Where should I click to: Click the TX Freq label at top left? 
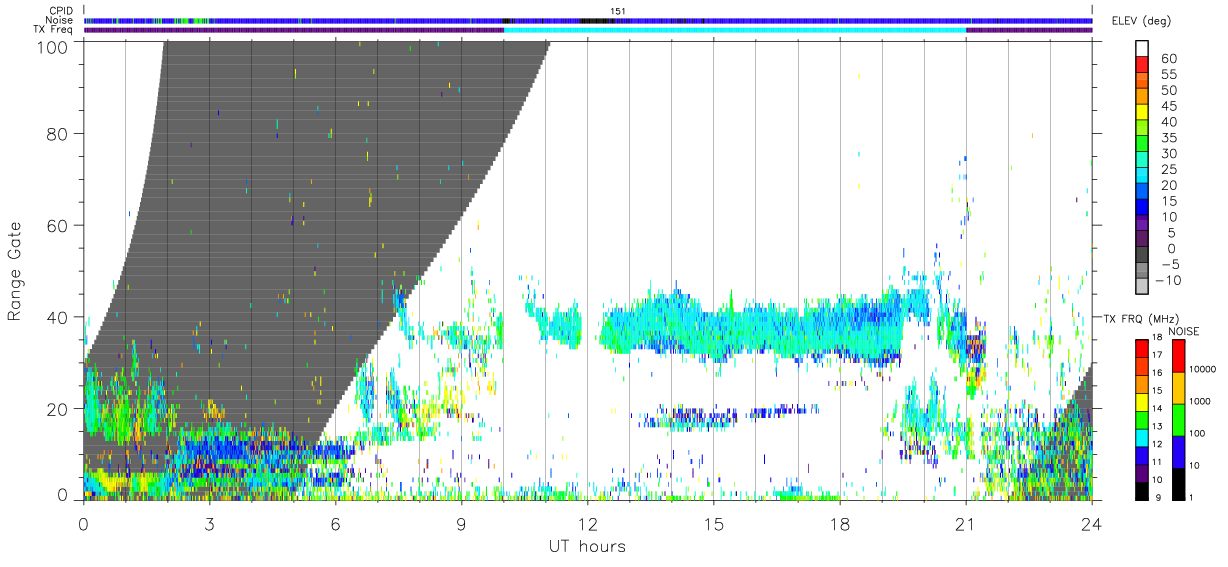coord(53,30)
